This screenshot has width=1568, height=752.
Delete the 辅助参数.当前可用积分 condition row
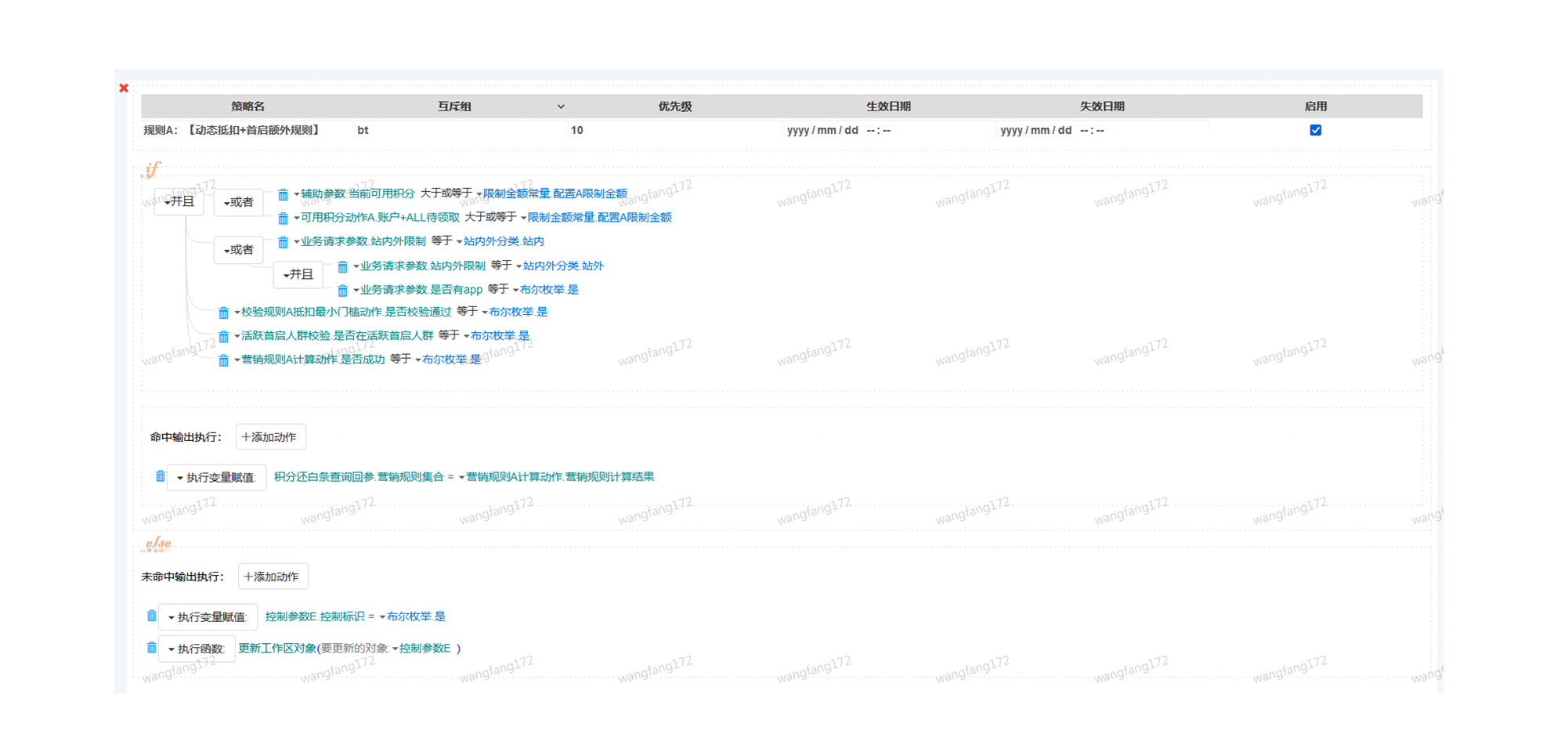[x=283, y=194]
